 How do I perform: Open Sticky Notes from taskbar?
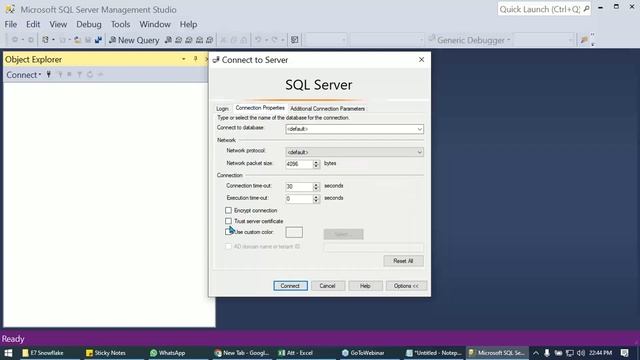[x=106, y=353]
